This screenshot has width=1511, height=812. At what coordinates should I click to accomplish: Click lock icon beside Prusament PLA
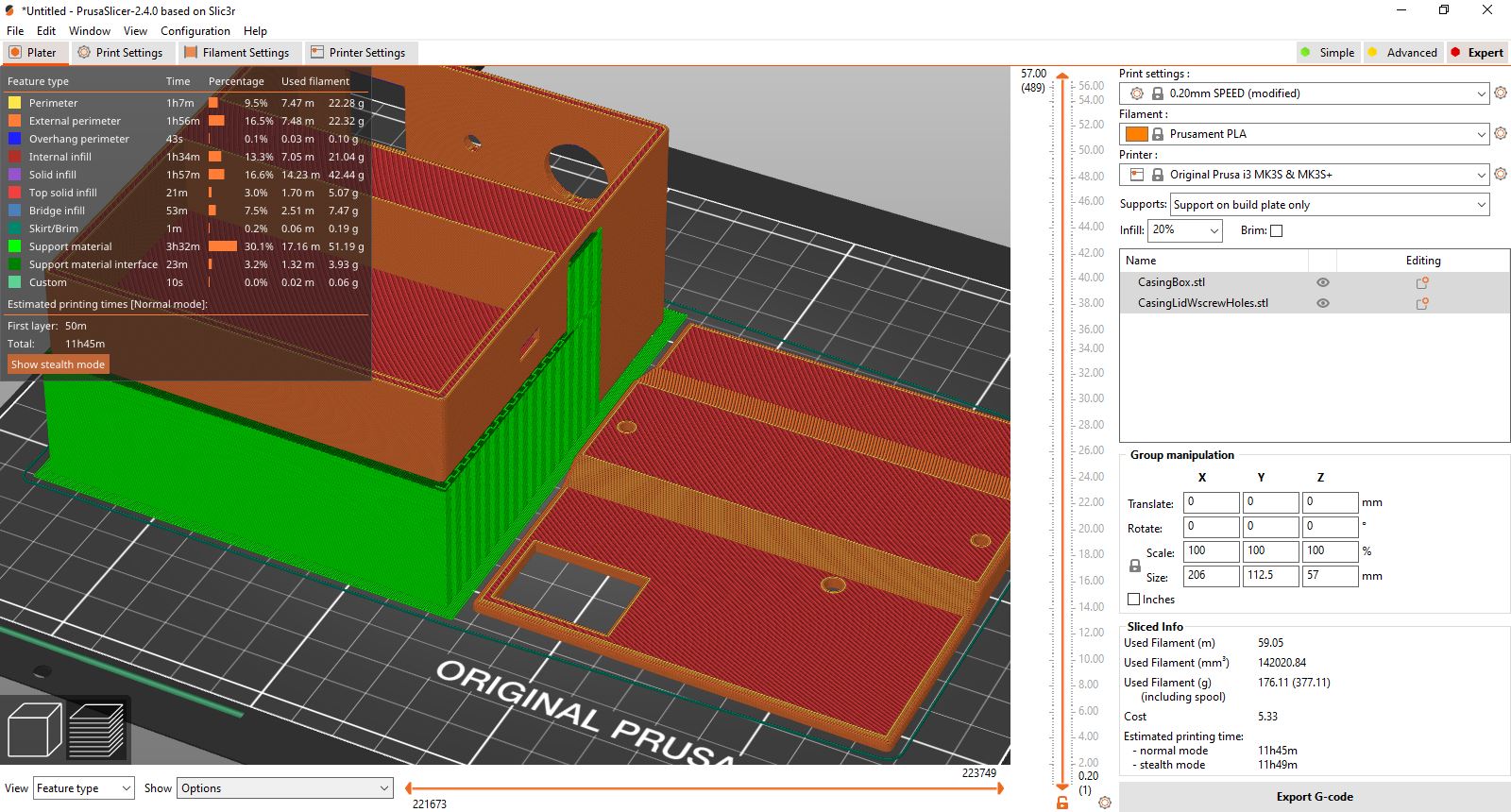pyautogui.click(x=1157, y=134)
